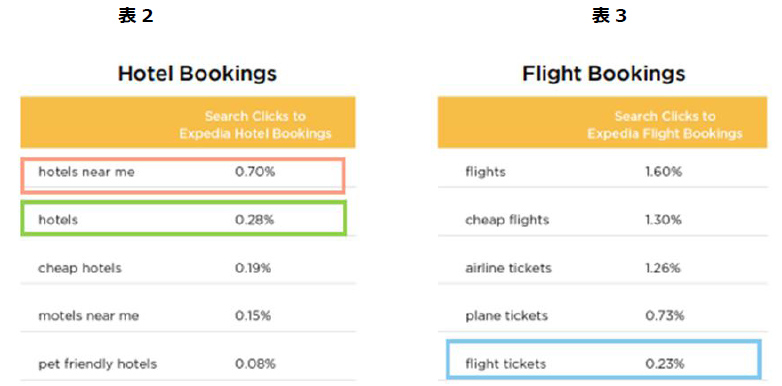Select the 0.28% hotels value

[x=254, y=220]
